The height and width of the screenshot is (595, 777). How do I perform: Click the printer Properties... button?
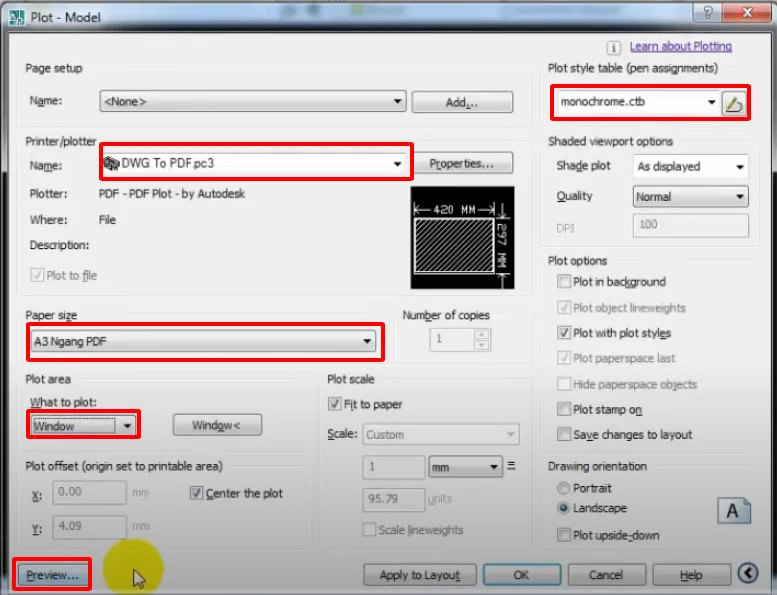(461, 163)
